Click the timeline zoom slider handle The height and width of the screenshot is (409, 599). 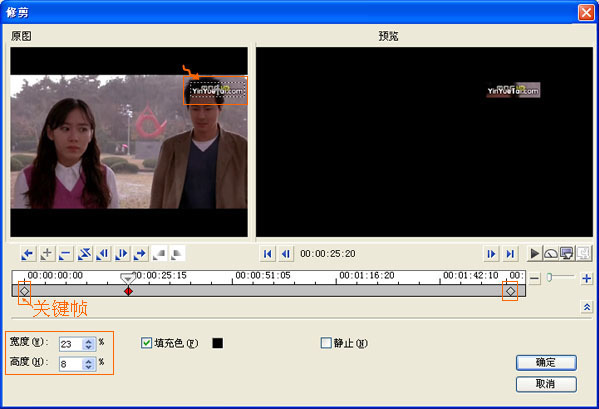[x=549, y=278]
